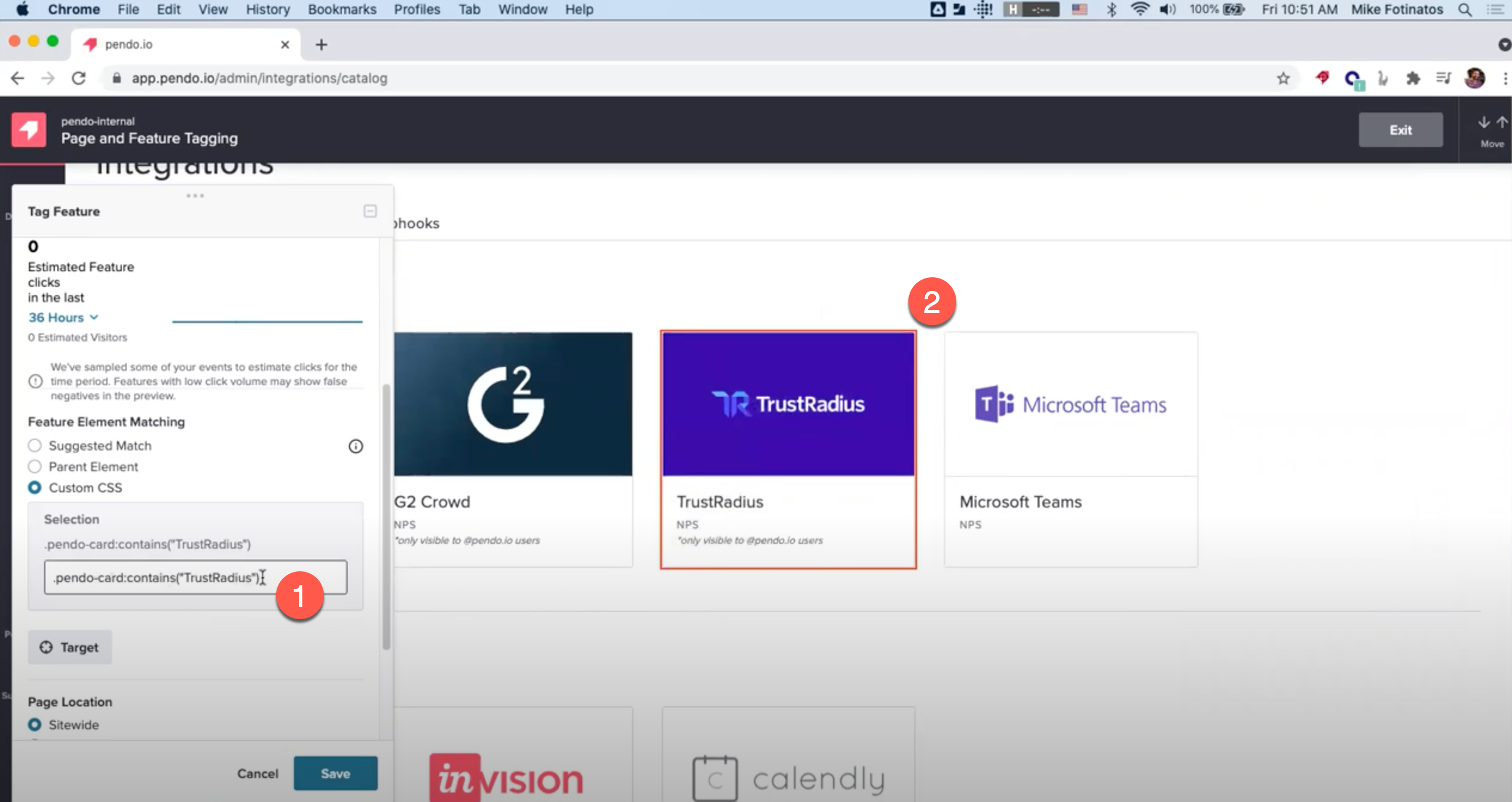Click the Pendo logo in the tagging header

(29, 129)
